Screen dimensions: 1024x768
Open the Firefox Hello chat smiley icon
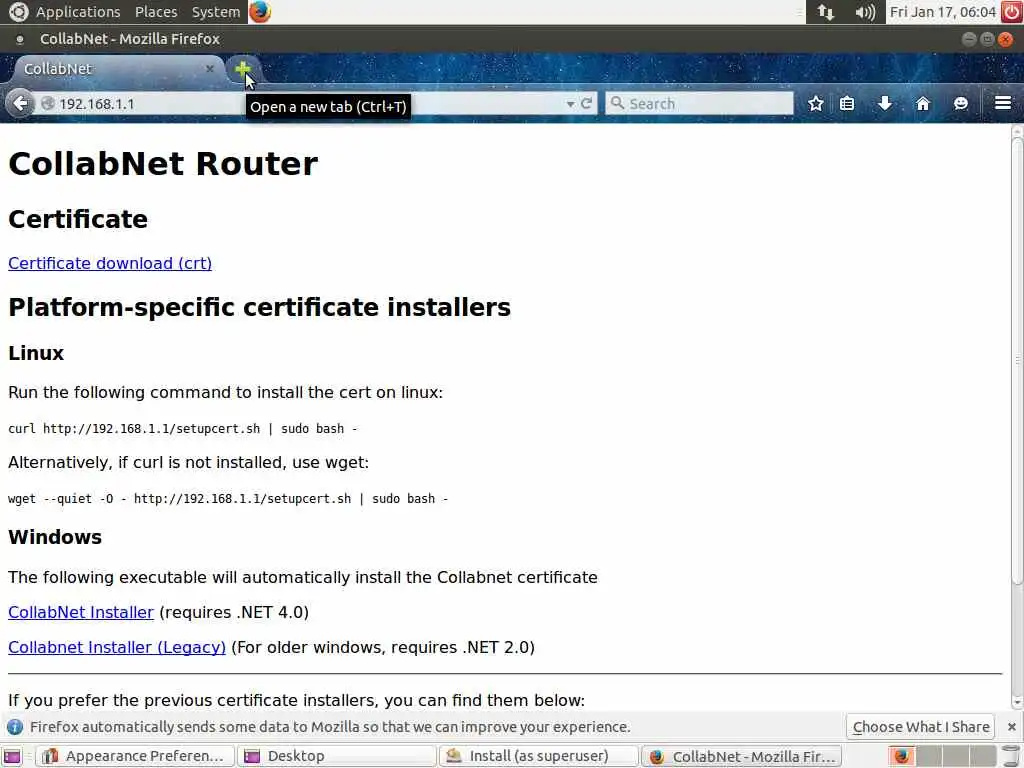tap(961, 103)
